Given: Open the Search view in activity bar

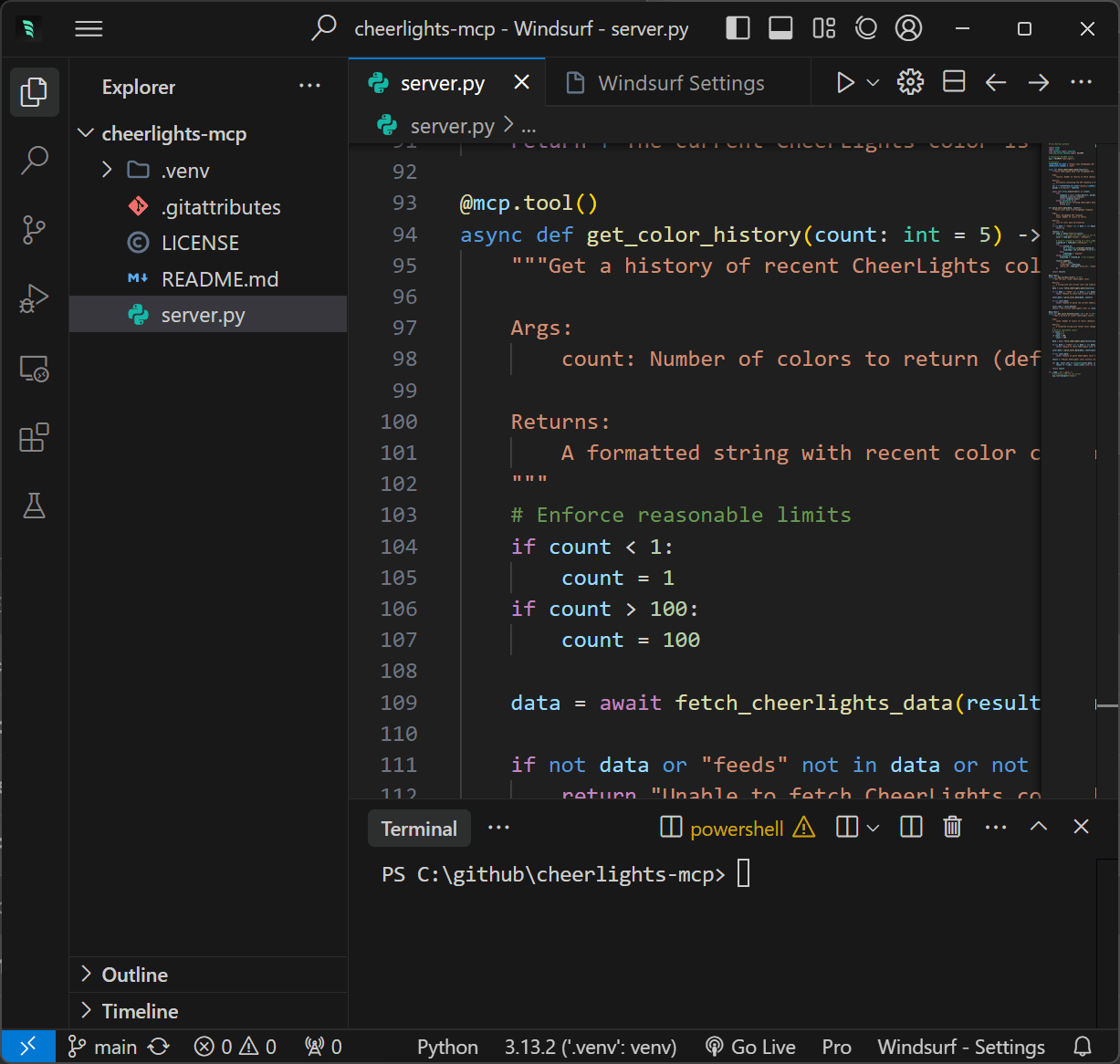Looking at the screenshot, I should [35, 160].
